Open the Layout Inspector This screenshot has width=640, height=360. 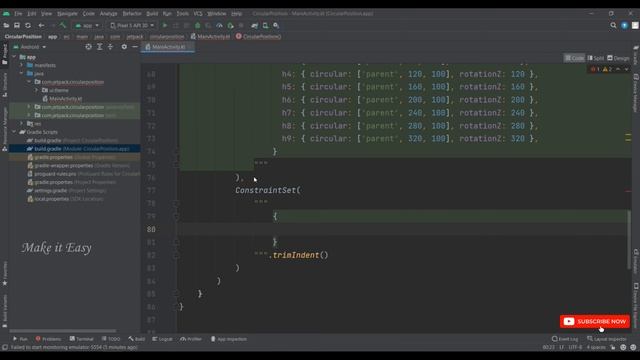(x=607, y=339)
